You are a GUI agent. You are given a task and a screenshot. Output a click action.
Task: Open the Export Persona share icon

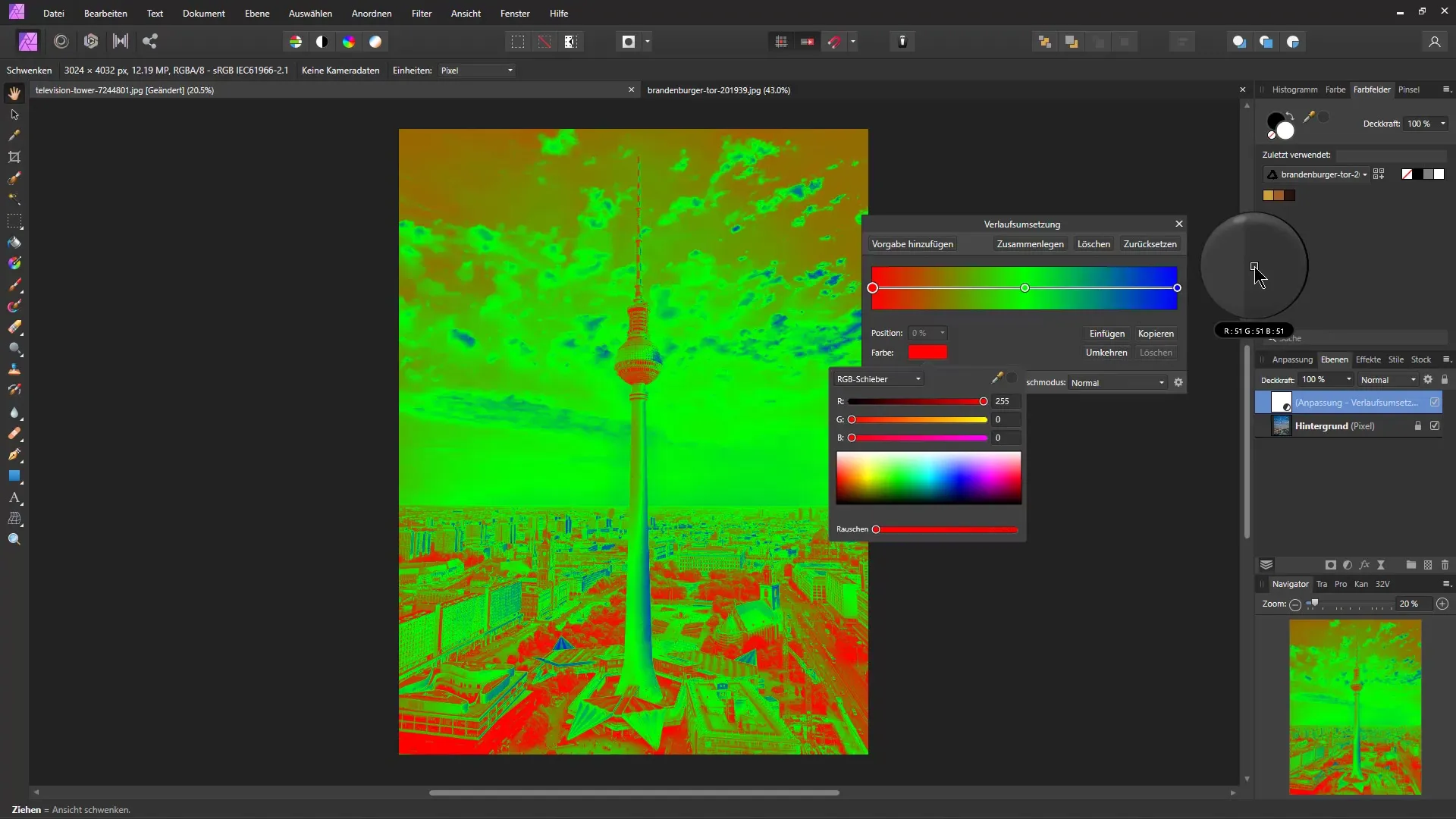coord(150,42)
